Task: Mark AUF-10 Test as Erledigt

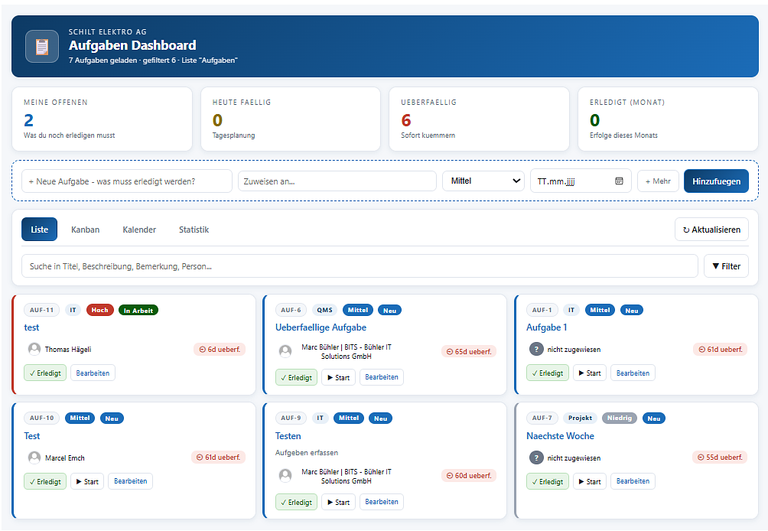Action: click(45, 481)
